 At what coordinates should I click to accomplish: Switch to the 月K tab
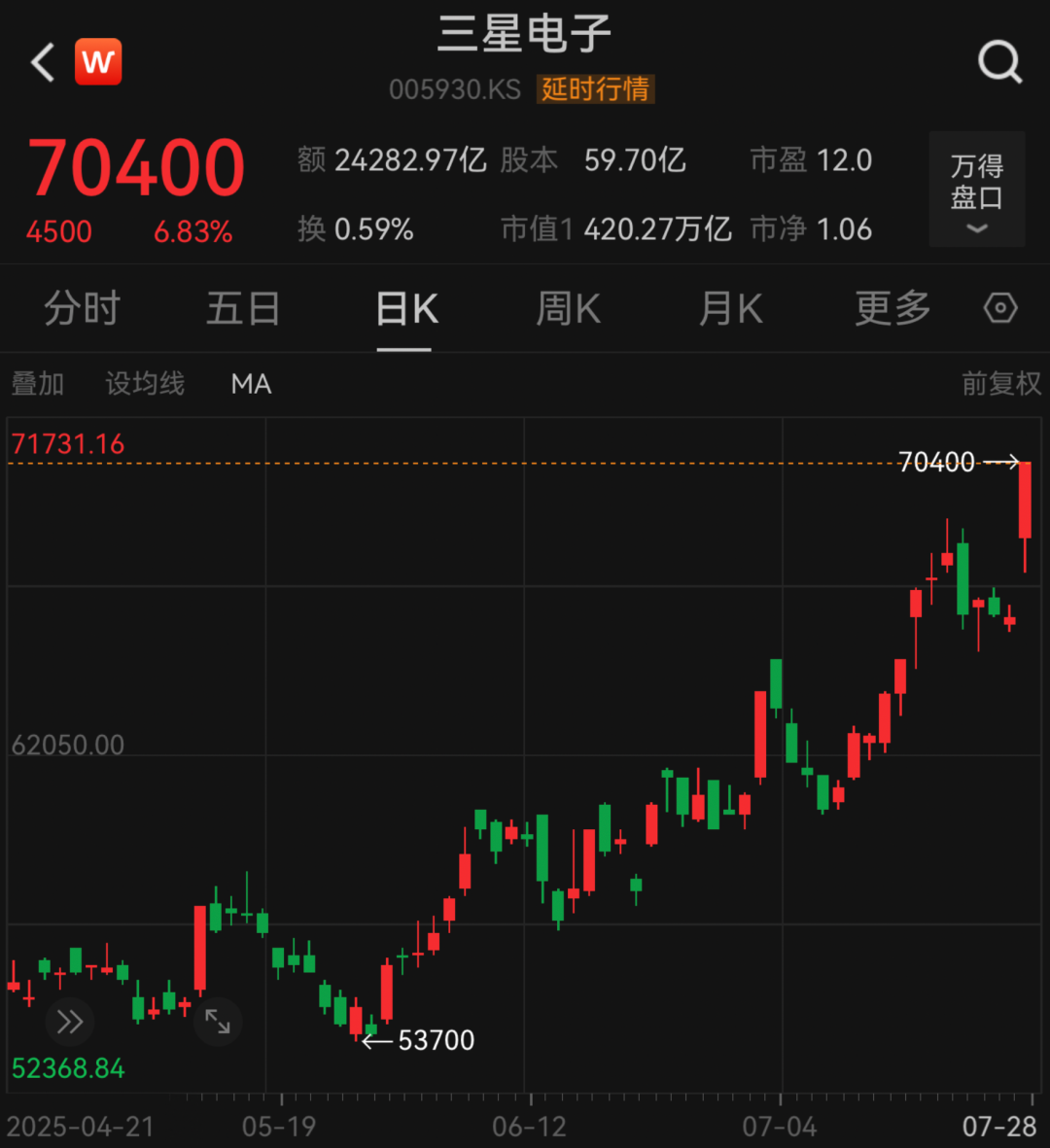click(x=731, y=309)
